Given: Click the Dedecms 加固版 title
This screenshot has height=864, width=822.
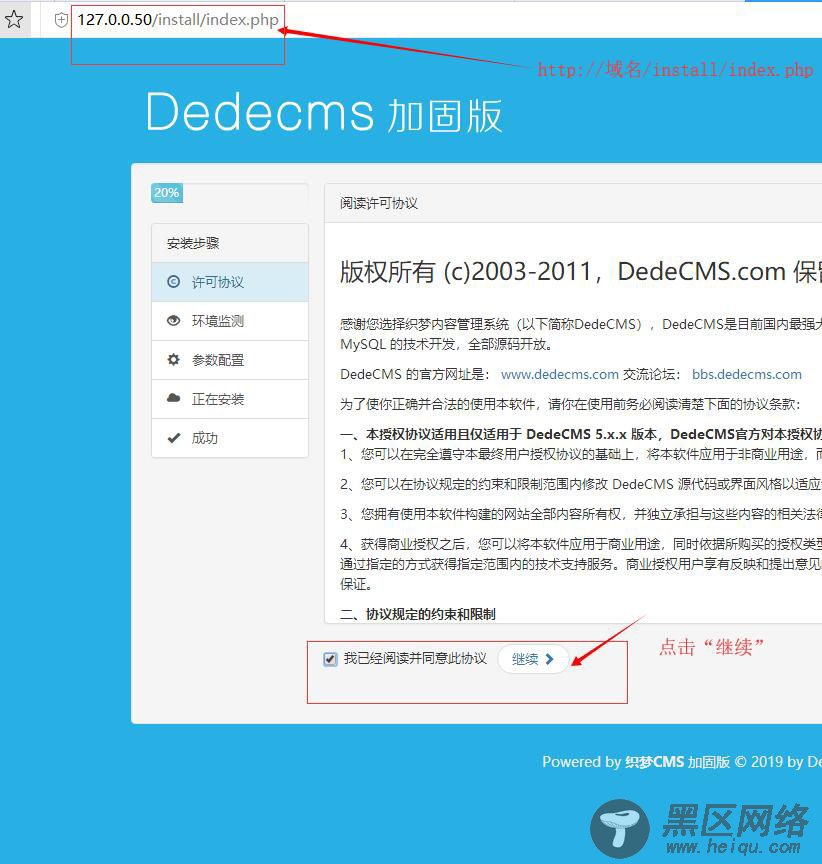Looking at the screenshot, I should point(325,114).
